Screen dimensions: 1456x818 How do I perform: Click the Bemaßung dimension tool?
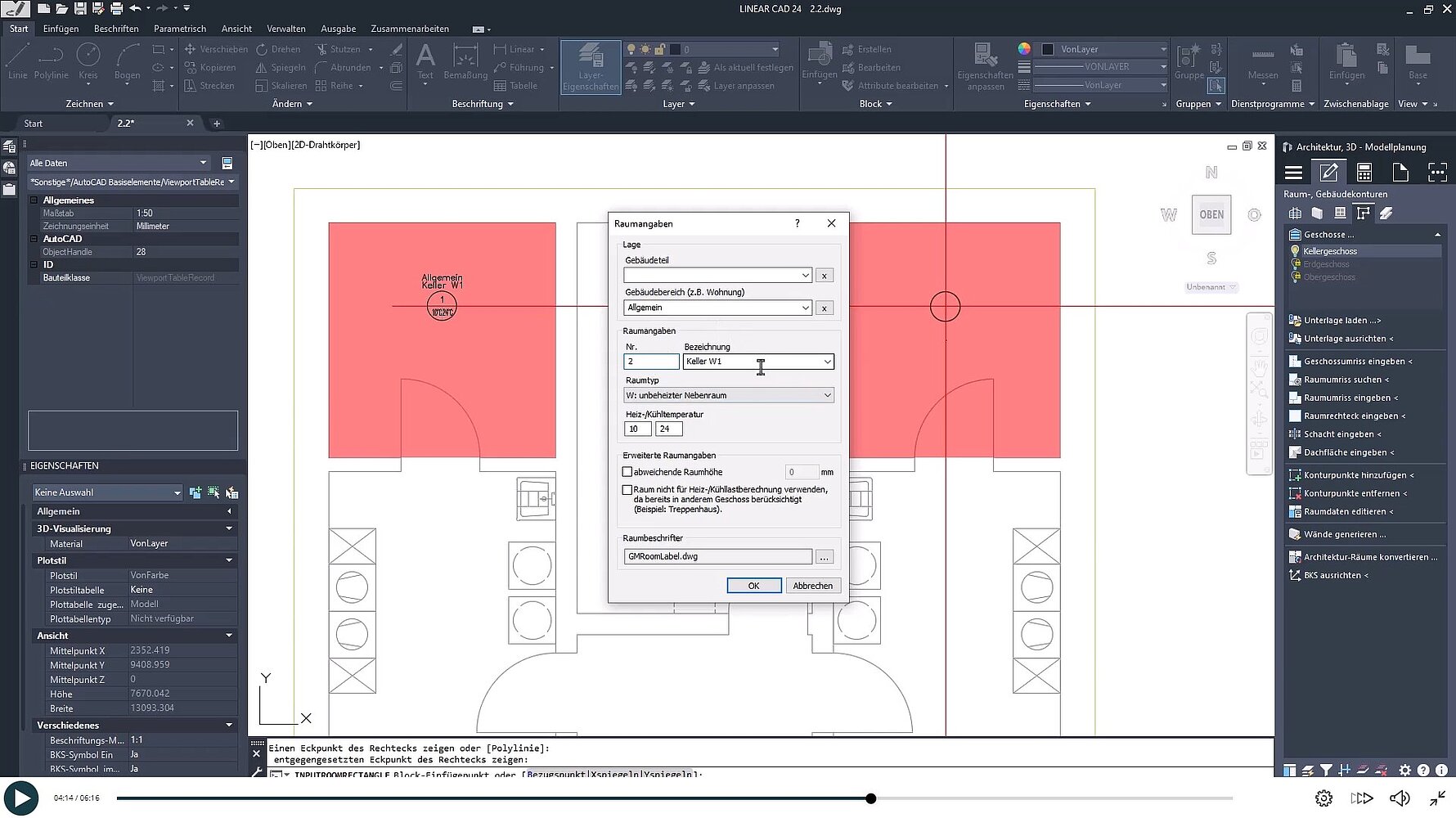coord(465,62)
